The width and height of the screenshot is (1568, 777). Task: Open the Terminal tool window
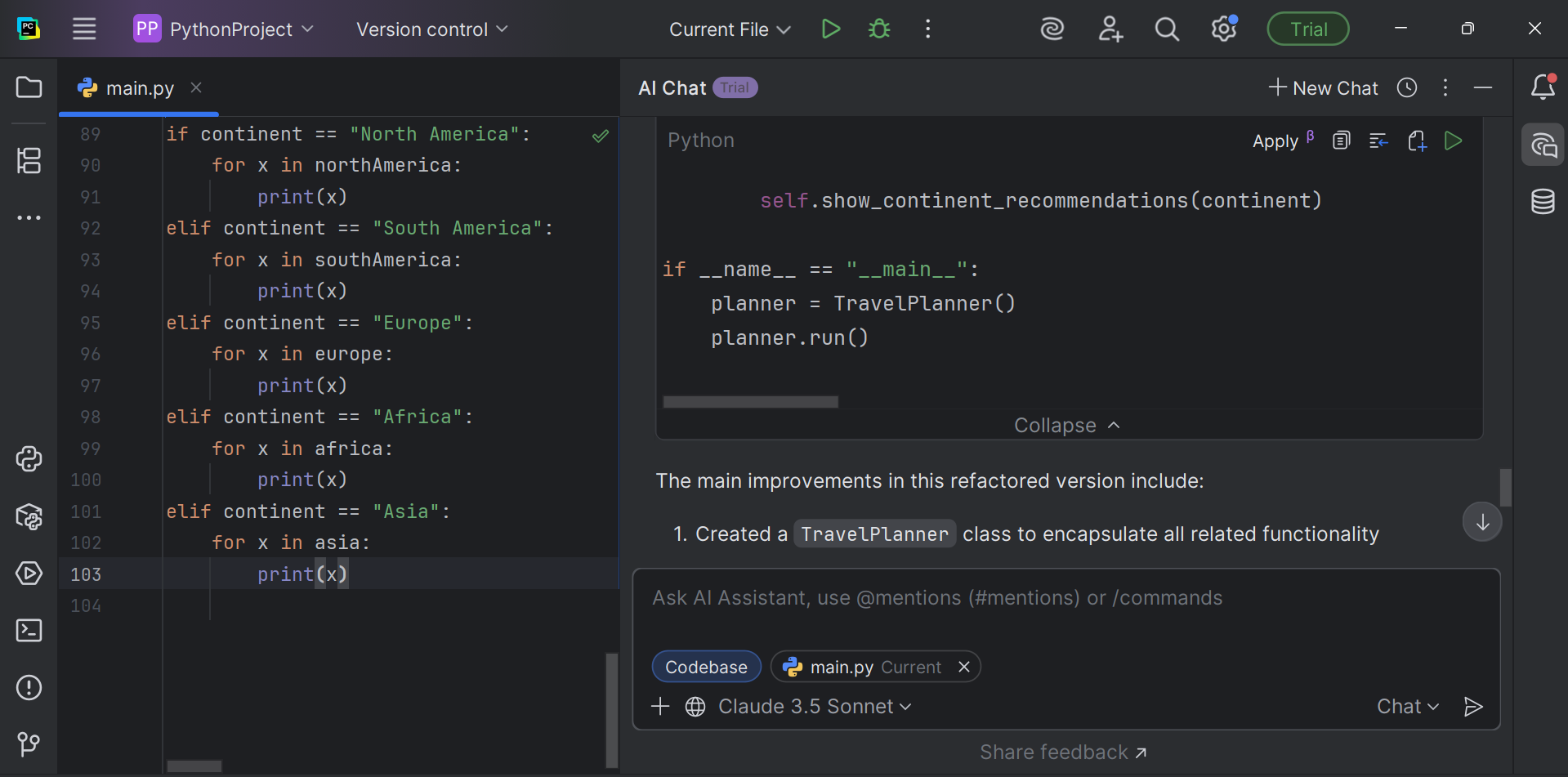pyautogui.click(x=29, y=631)
